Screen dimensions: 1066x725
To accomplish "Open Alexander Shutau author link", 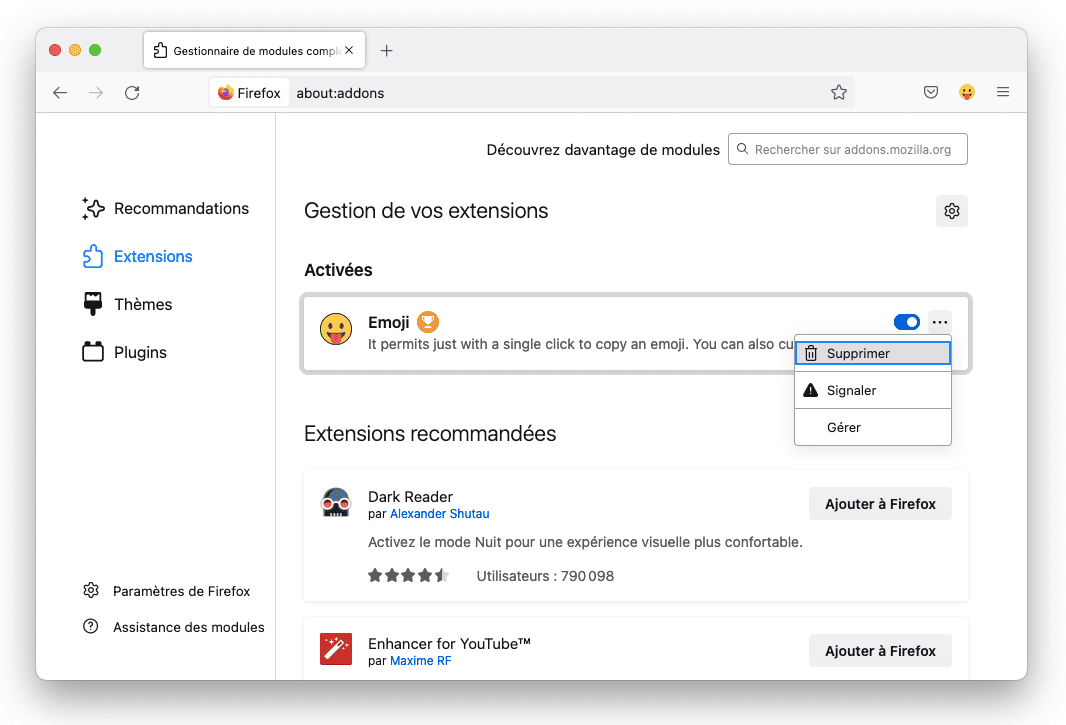I will click(x=440, y=513).
